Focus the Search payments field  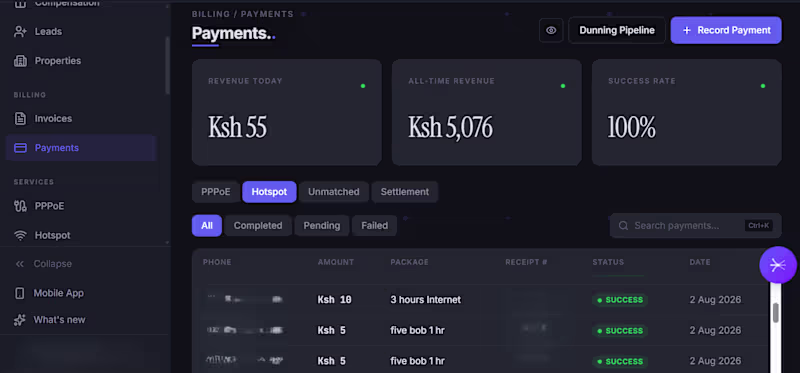click(x=695, y=226)
